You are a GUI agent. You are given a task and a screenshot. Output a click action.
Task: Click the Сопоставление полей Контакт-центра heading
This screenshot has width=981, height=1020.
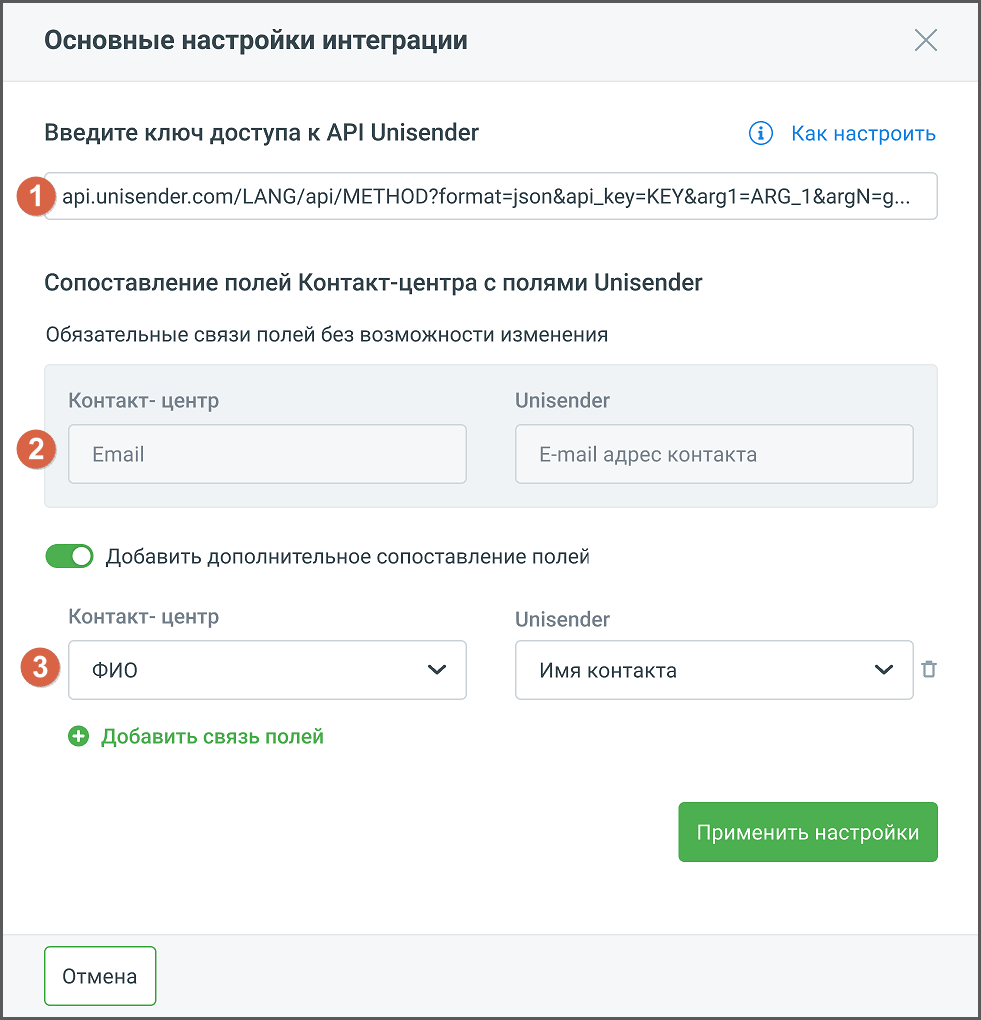373,283
